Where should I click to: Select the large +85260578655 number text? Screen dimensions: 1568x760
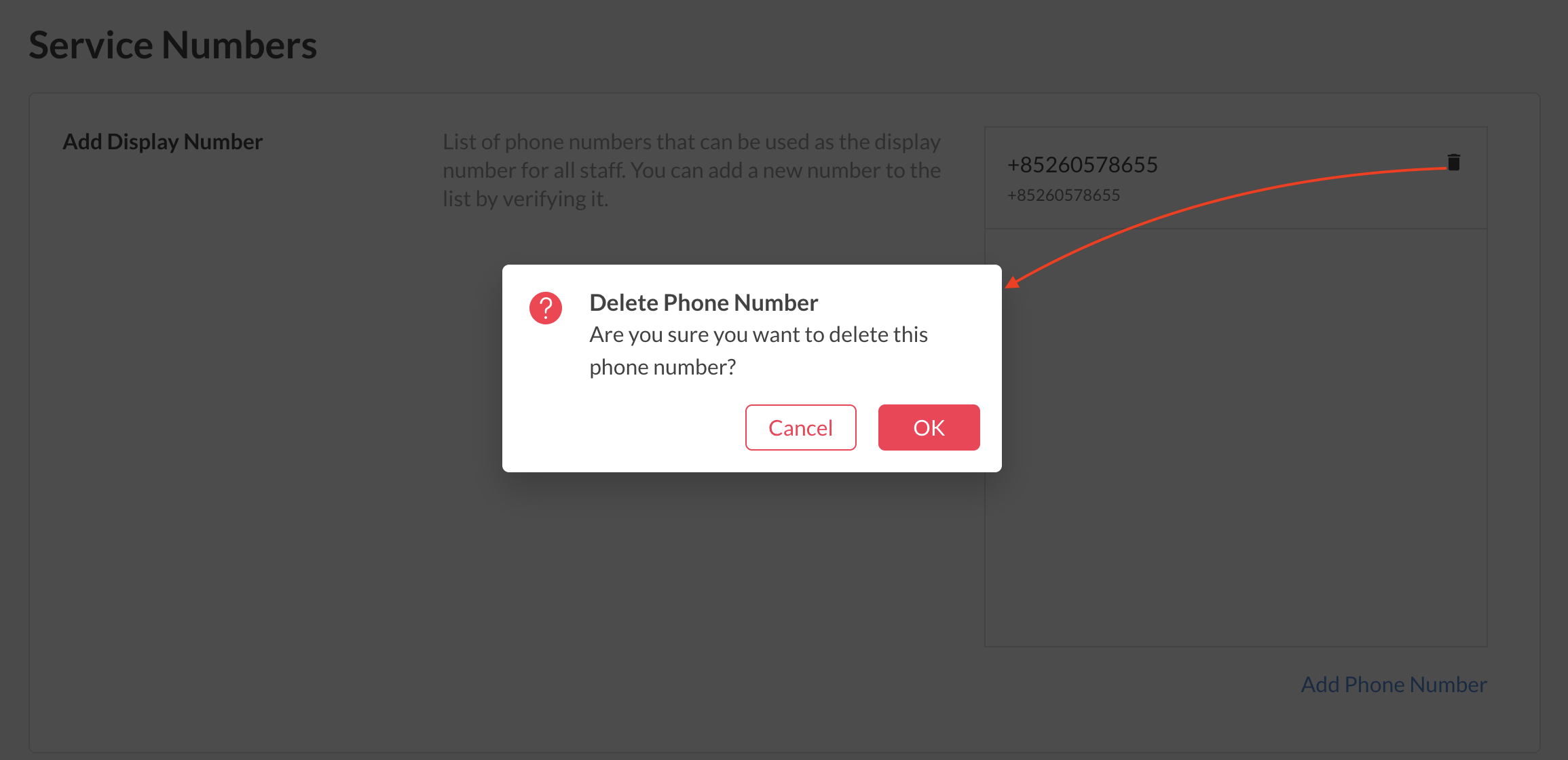point(1082,164)
